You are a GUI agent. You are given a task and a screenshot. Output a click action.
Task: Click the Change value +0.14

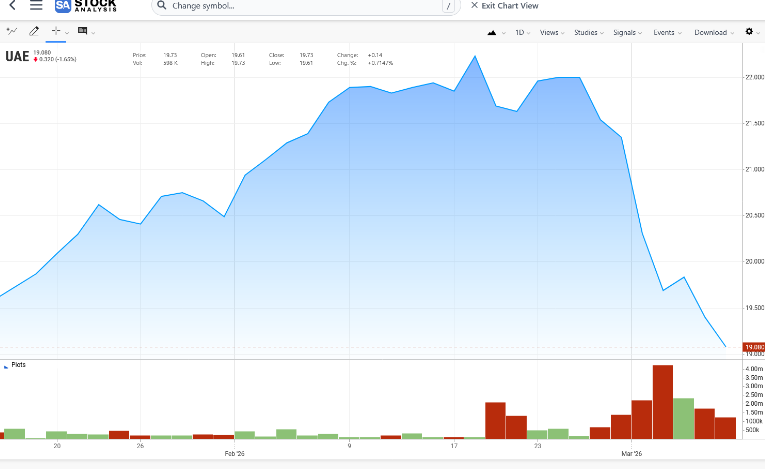tap(375, 55)
